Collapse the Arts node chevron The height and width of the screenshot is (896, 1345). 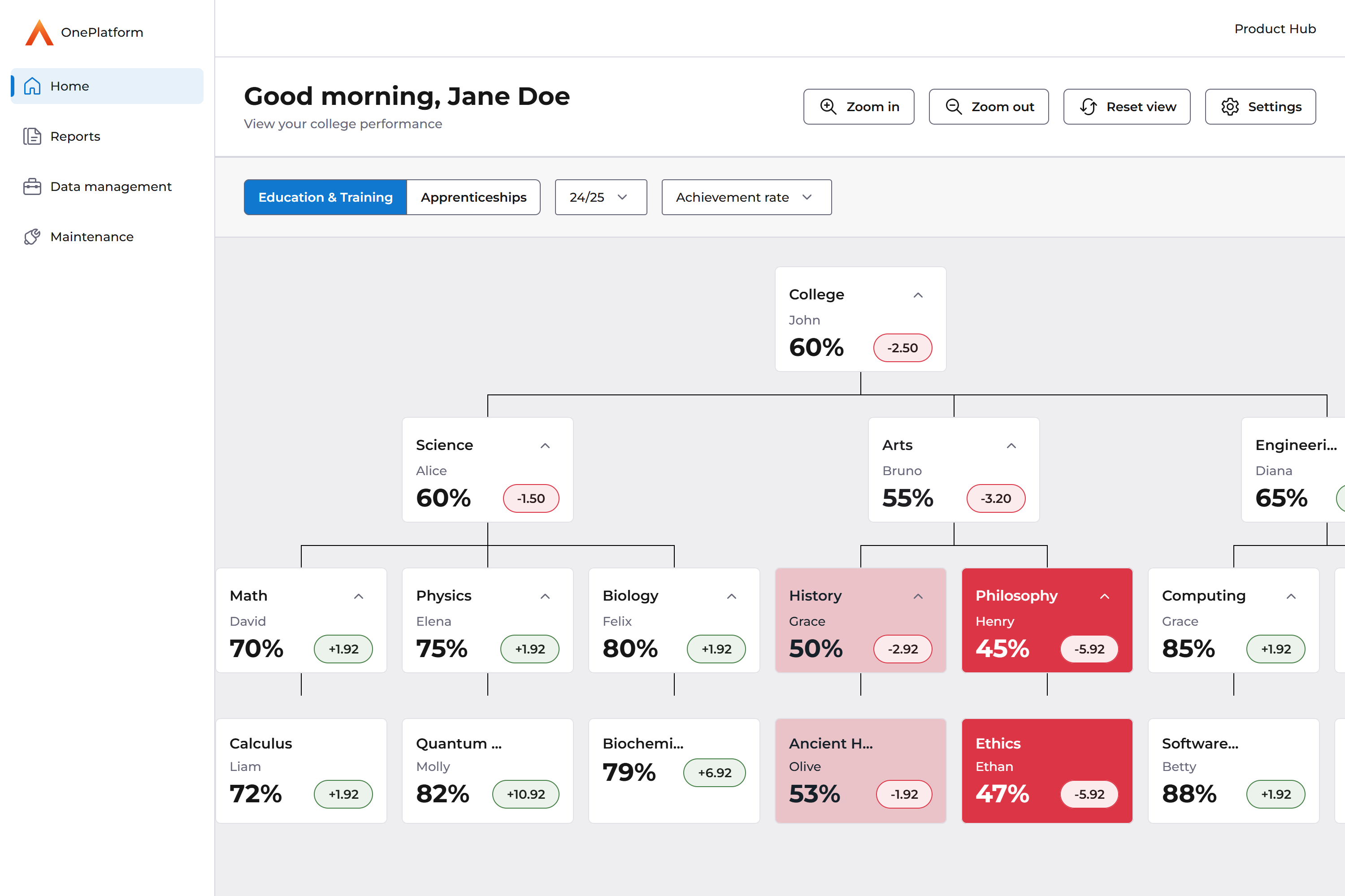[1011, 446]
